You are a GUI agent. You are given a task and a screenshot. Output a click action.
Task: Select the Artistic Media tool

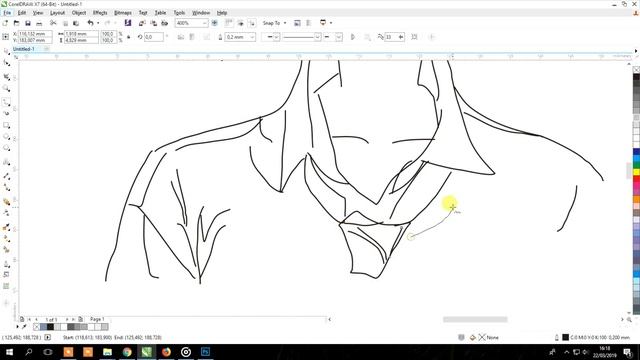point(6,113)
